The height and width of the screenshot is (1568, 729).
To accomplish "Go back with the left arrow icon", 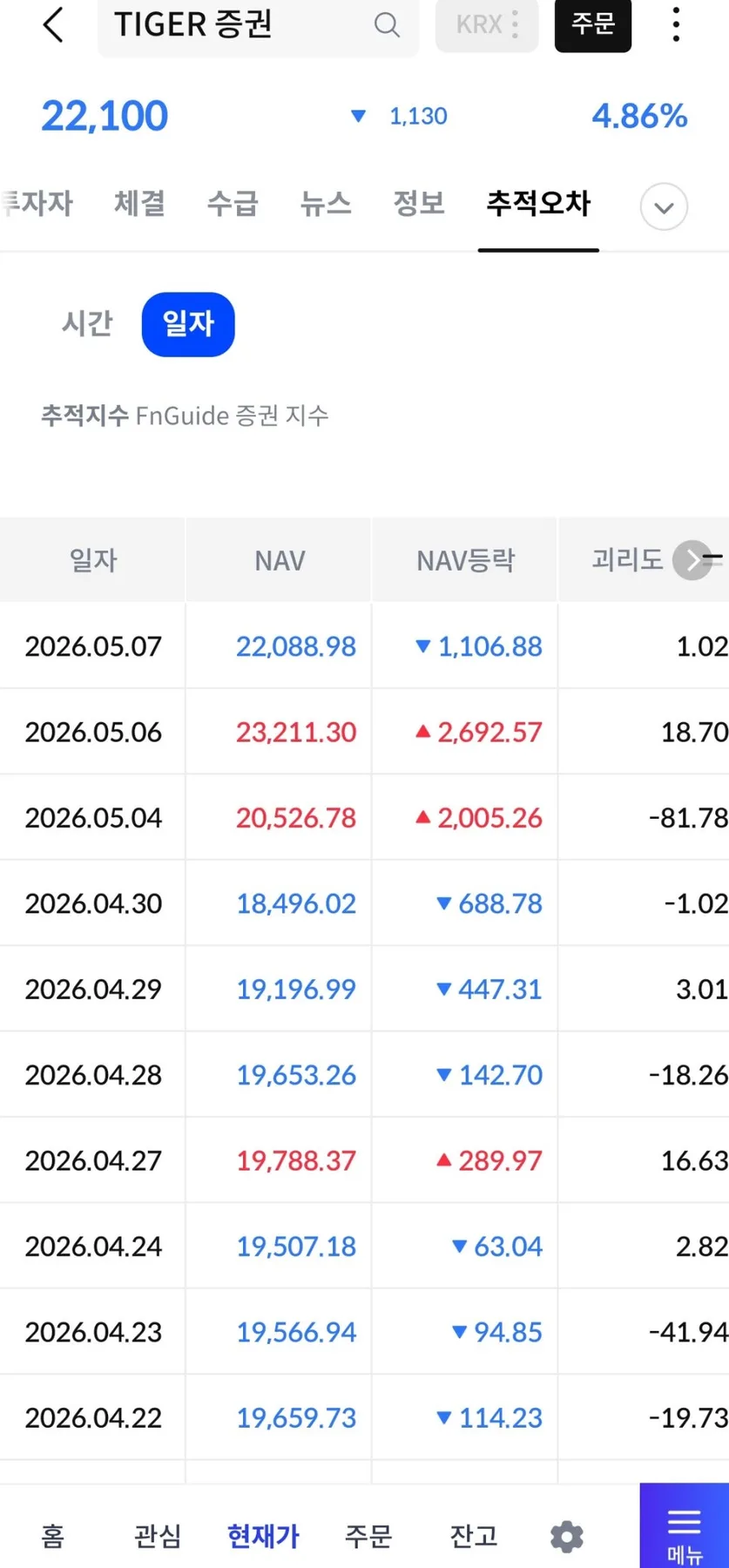I will coord(53,24).
